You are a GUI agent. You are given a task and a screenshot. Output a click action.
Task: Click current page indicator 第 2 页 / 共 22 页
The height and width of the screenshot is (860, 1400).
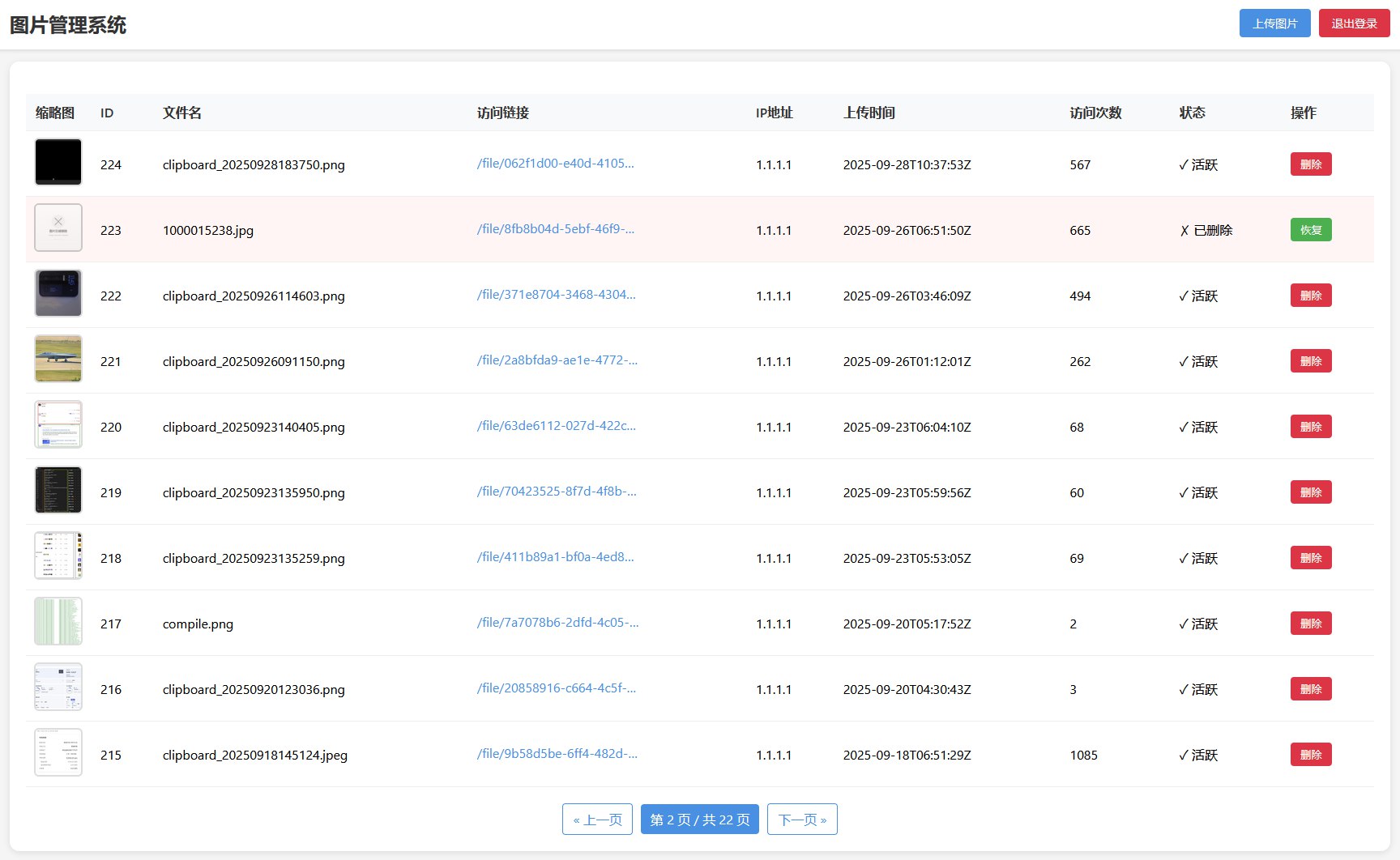point(700,820)
